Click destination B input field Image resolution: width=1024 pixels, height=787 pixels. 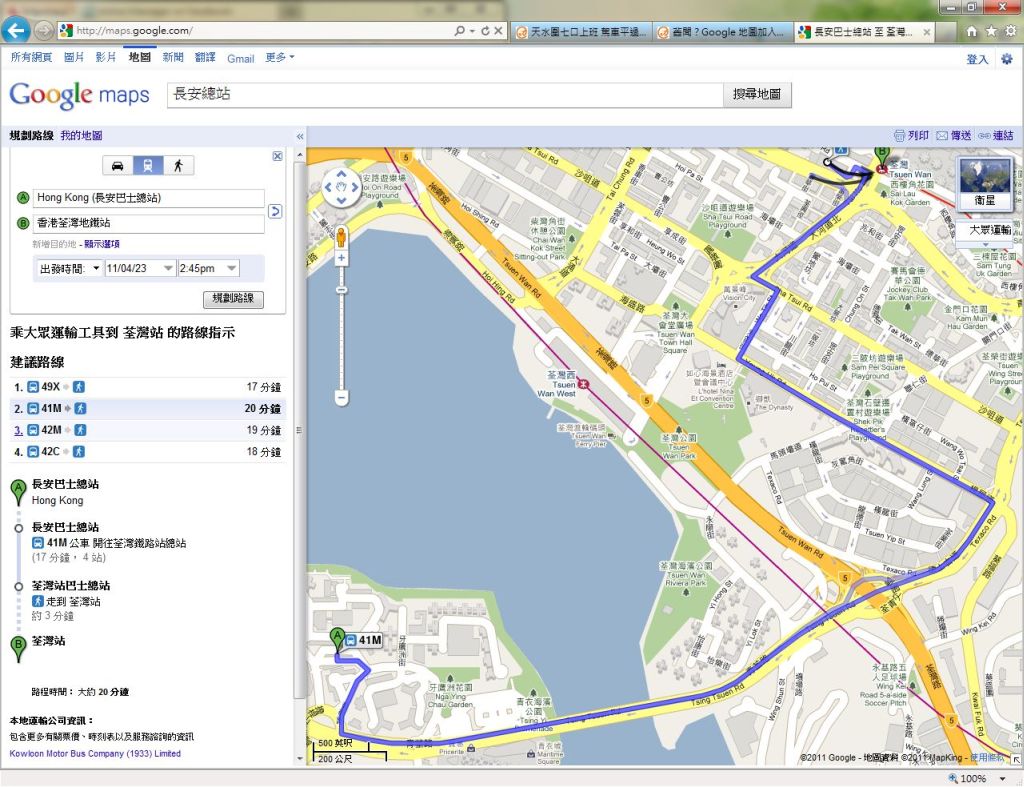click(150, 223)
